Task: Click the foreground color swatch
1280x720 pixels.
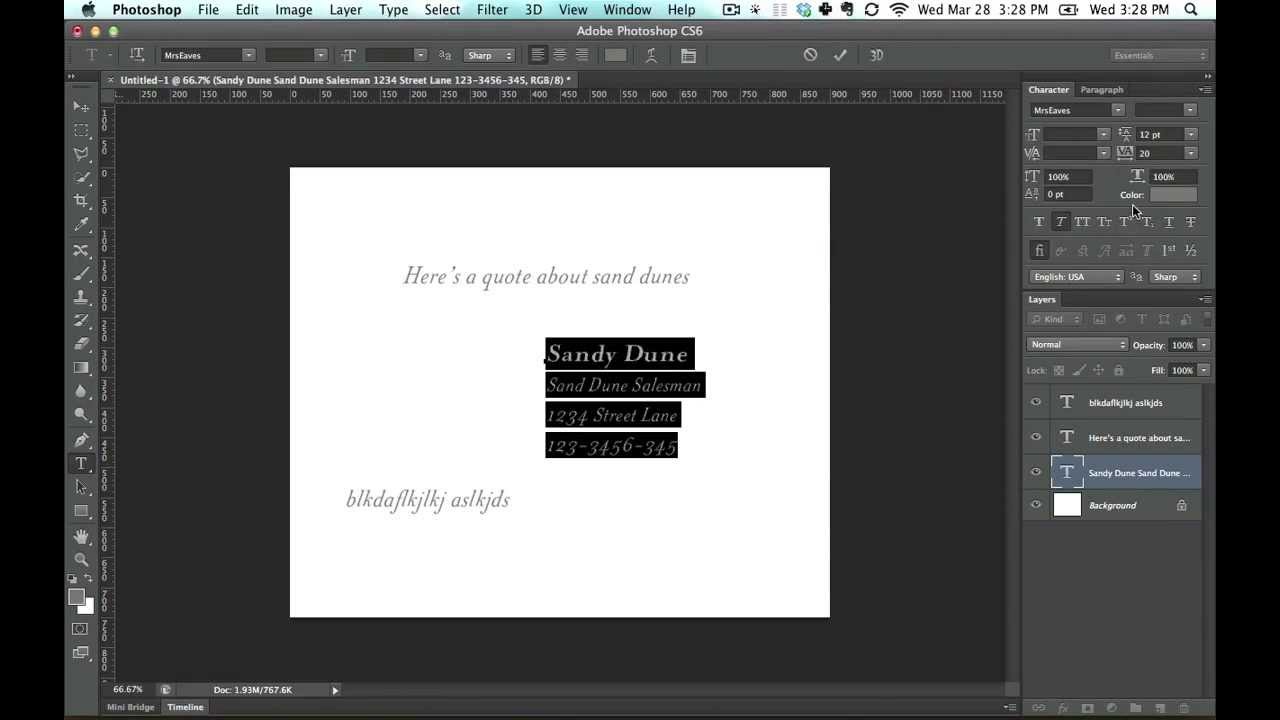Action: (77, 597)
